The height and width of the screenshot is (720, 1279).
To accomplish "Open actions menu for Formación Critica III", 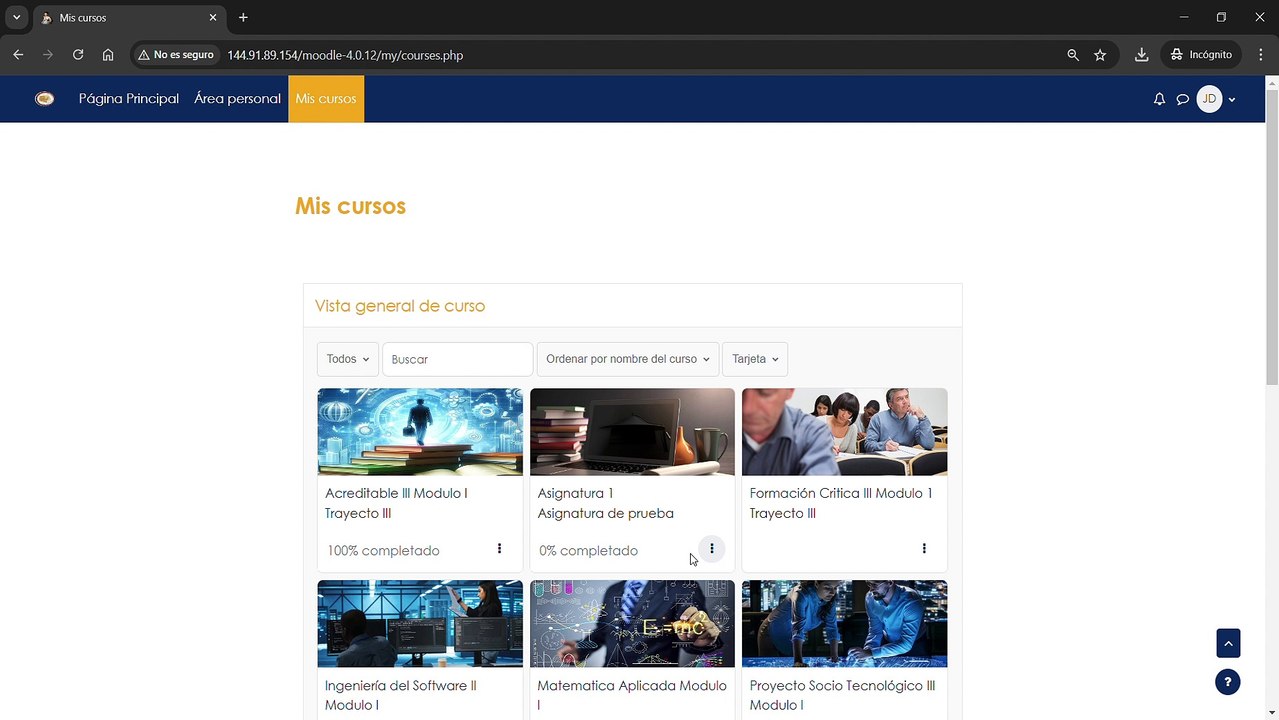I will click(x=924, y=548).
